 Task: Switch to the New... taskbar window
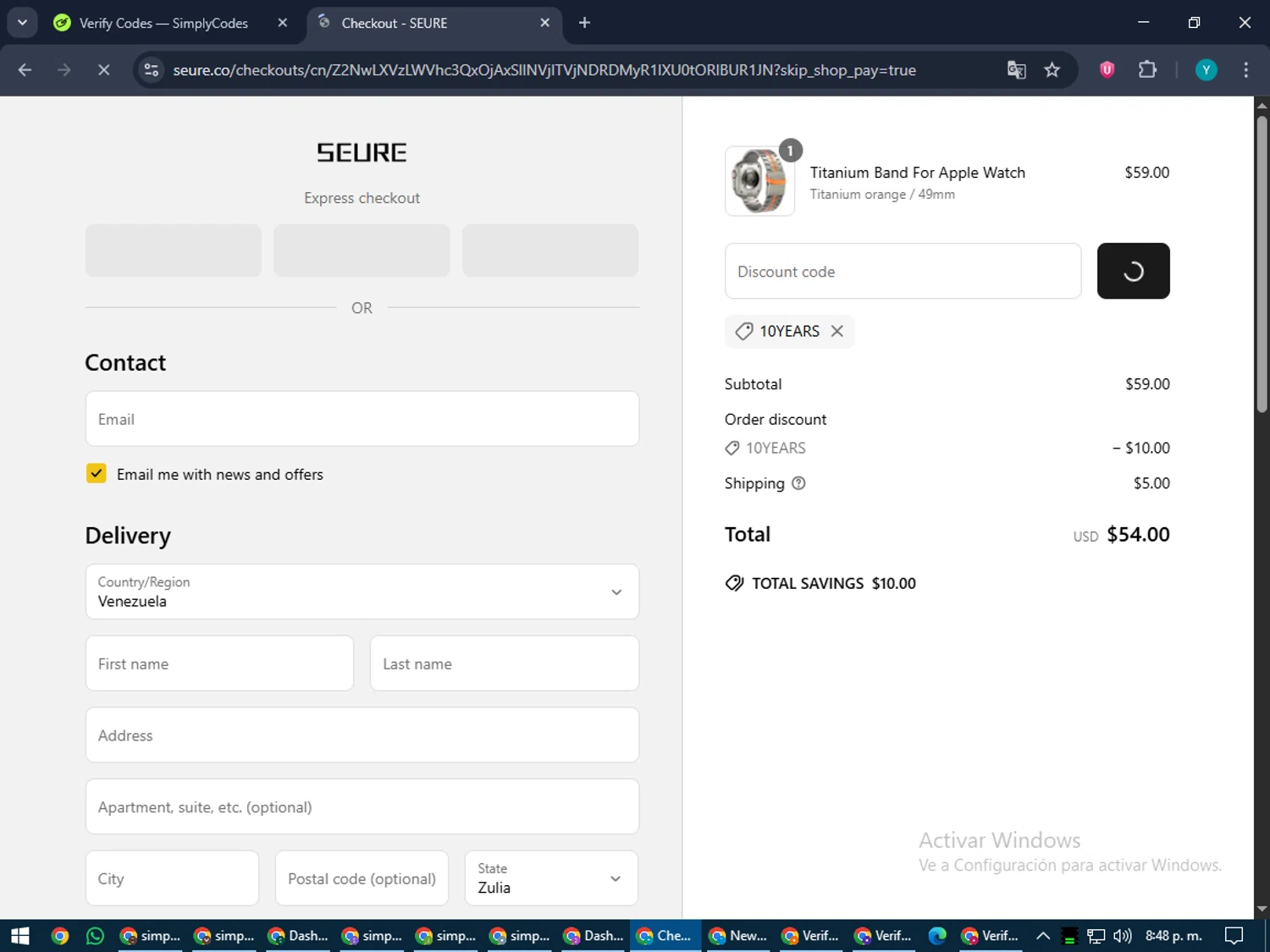(738, 936)
